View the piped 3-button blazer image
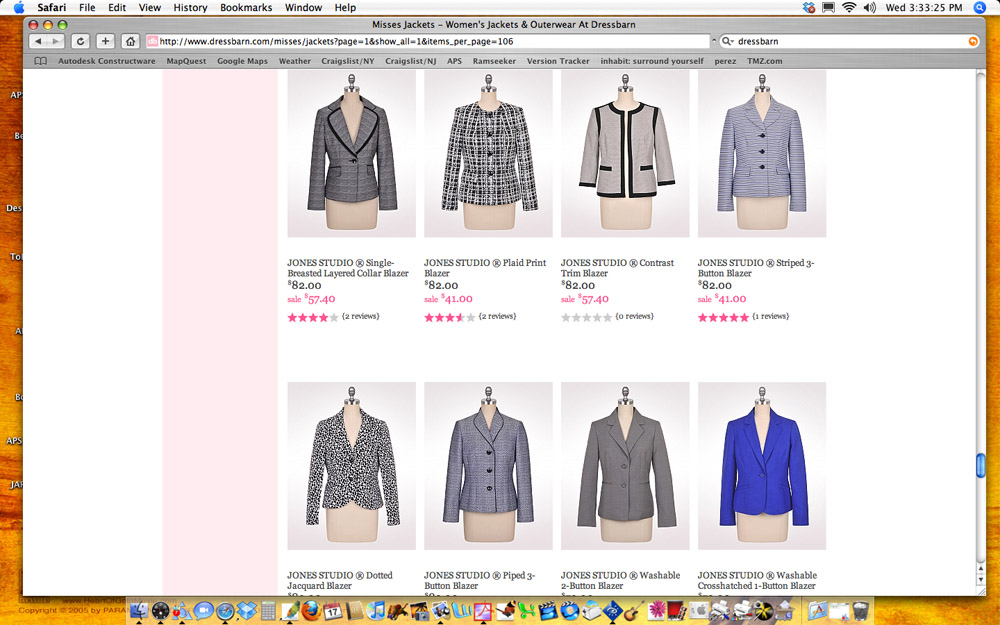This screenshot has height=625, width=1000. [489, 466]
